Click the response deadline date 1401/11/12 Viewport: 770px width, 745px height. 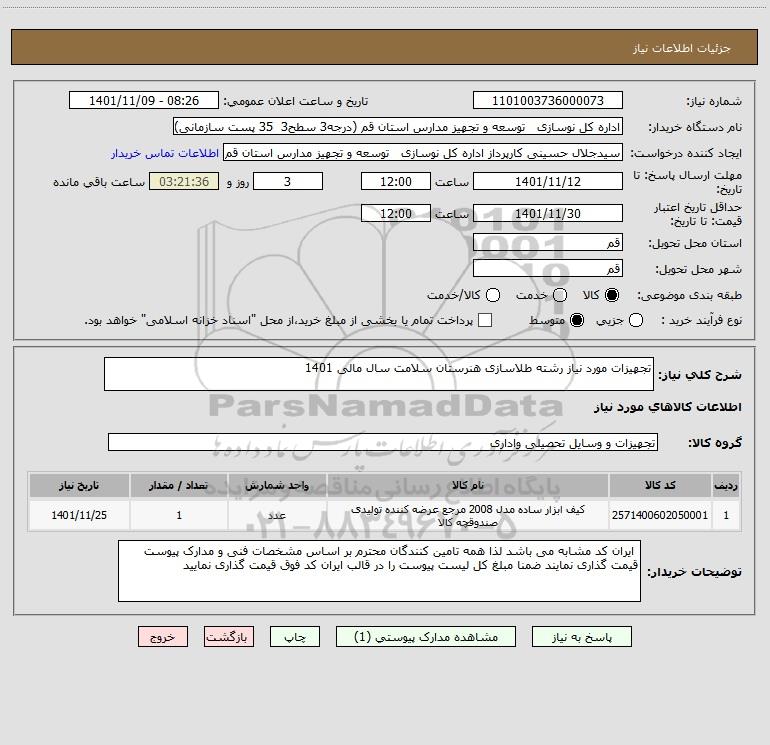pos(548,181)
